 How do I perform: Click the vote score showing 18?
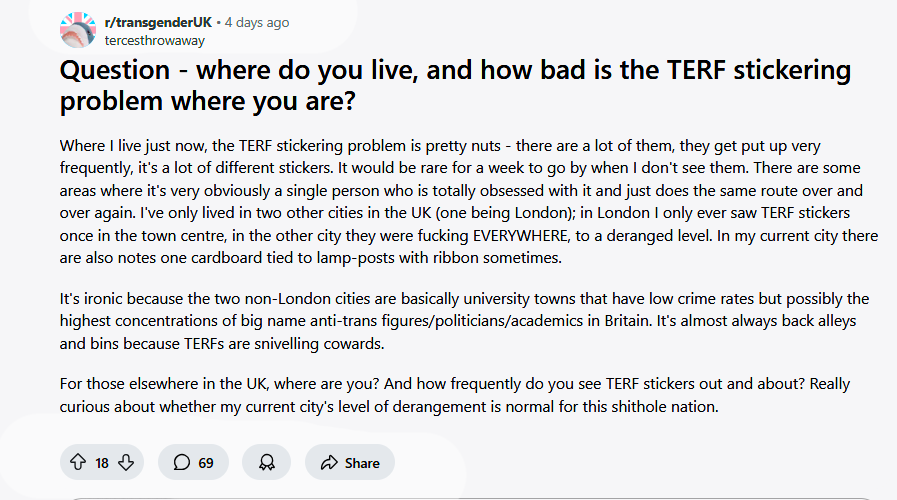click(102, 463)
